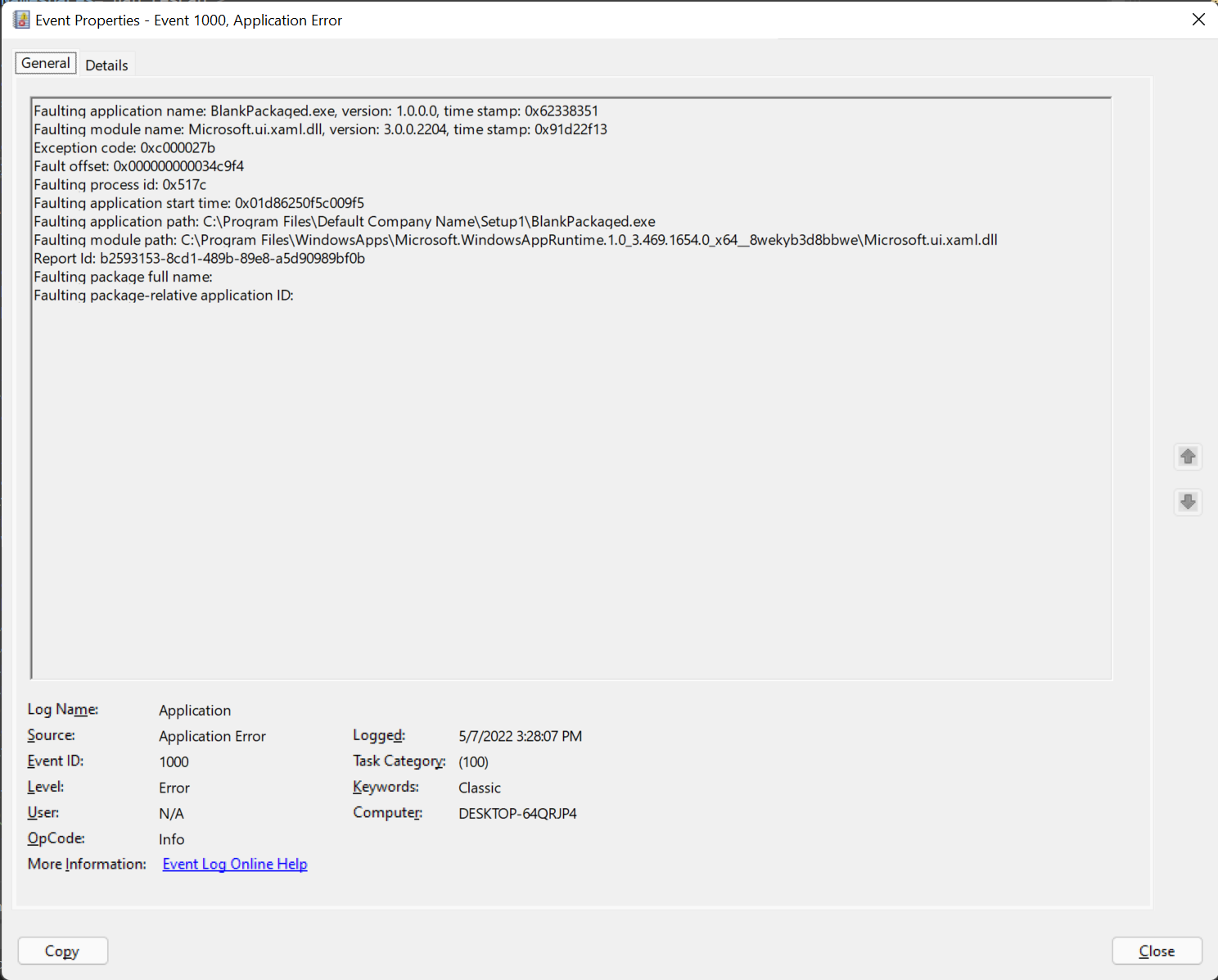The image size is (1218, 980).
Task: Click the DESKTop-64QRJP4 computer name
Action: (x=517, y=813)
